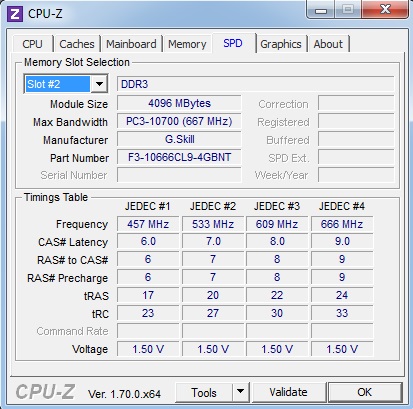The image size is (413, 409).
Task: Click the DDR3 memory type field
Action: click(x=256, y=84)
